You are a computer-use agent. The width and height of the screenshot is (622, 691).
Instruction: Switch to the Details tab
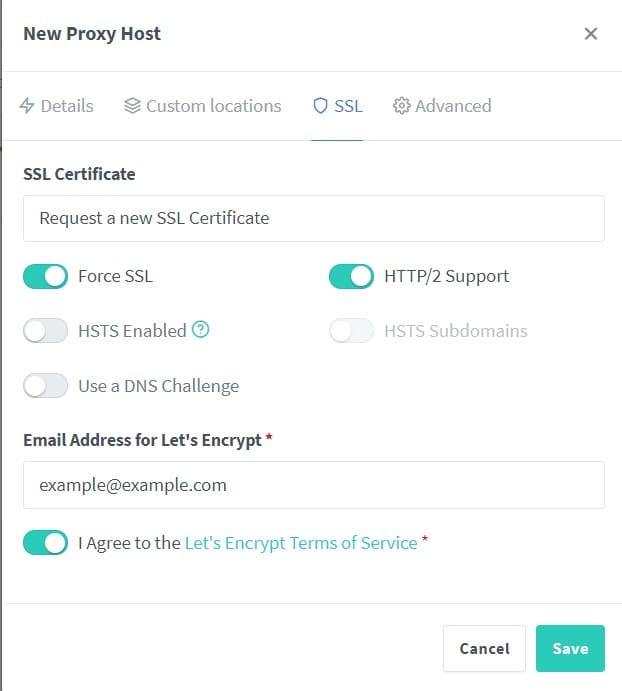[x=56, y=106]
